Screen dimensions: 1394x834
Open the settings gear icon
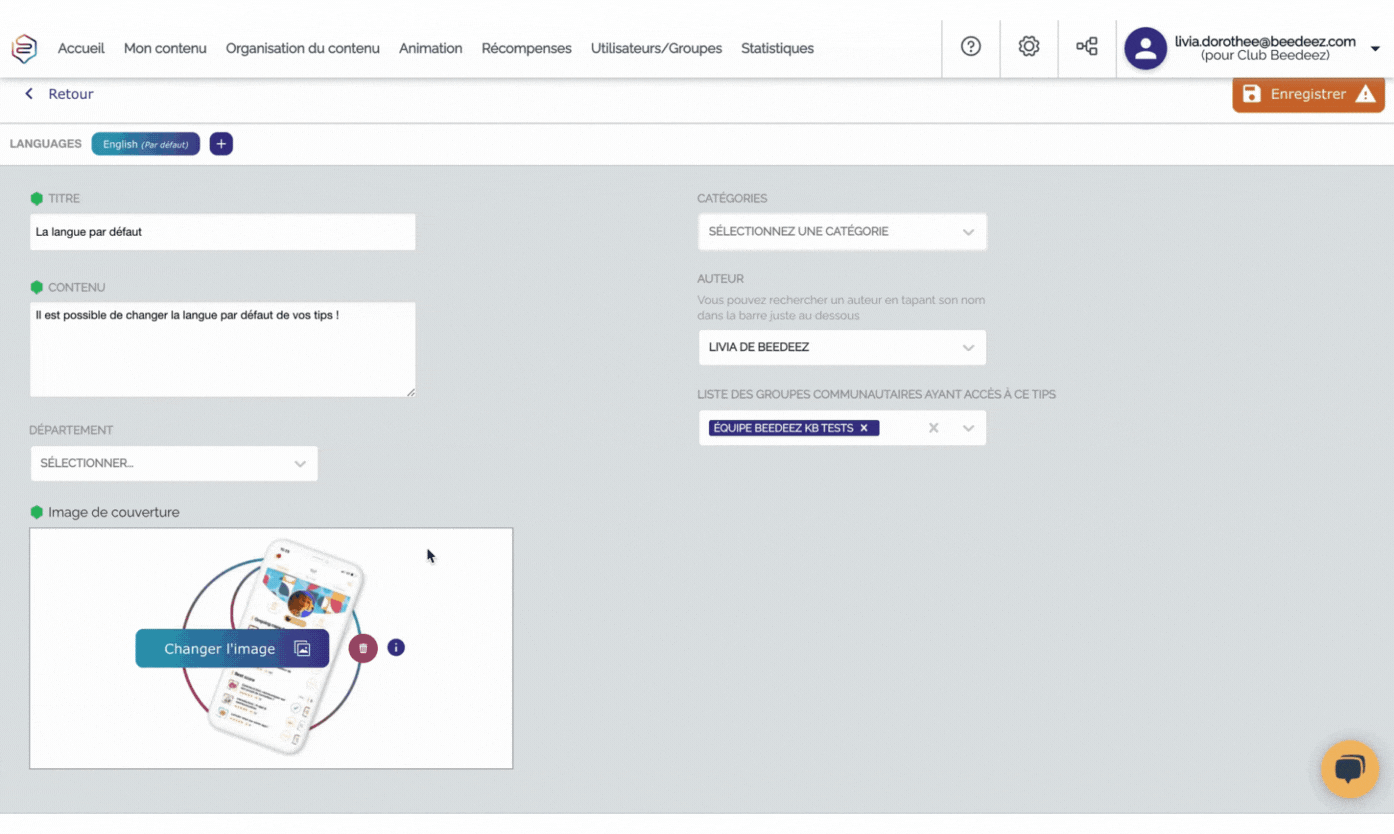pos(1028,47)
